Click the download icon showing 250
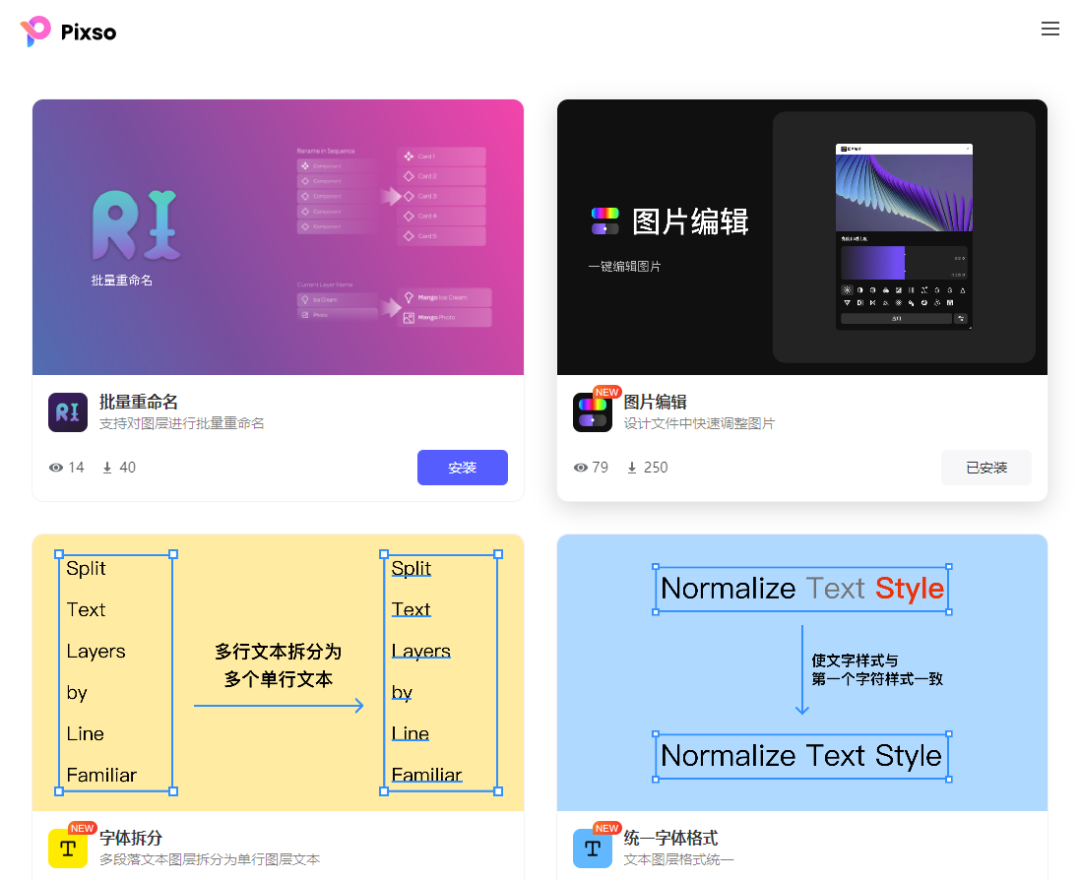This screenshot has height=880, width=1080. [632, 468]
